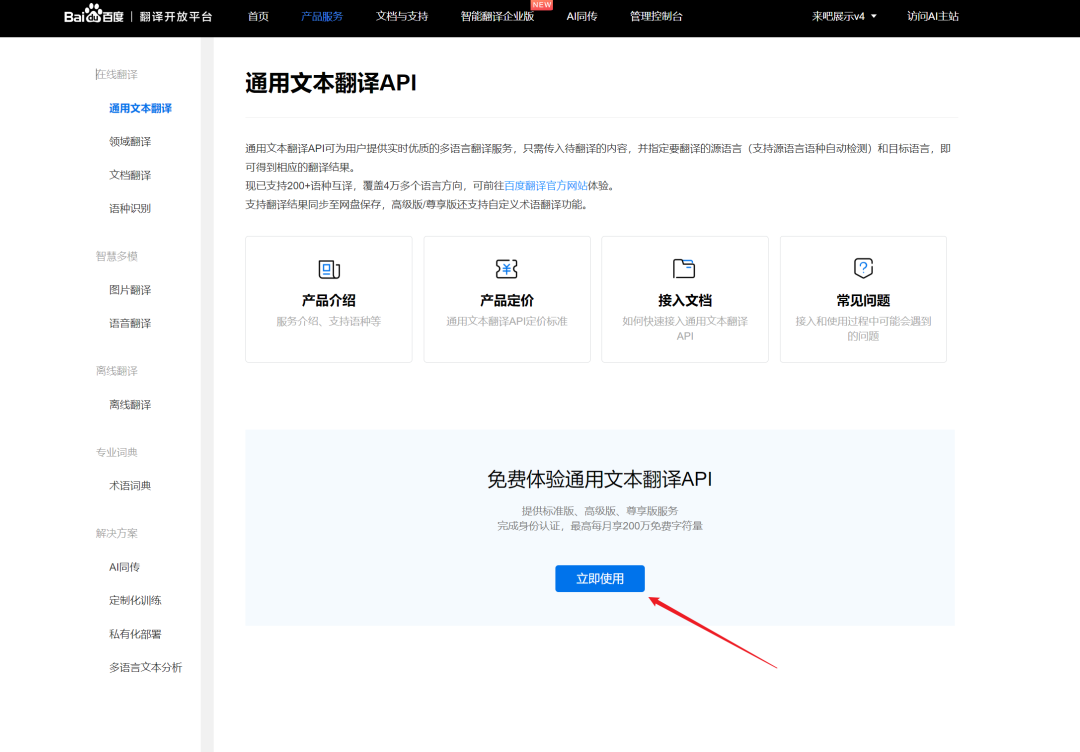This screenshot has height=752, width=1080.
Task: Visit 访问AI主站 link in the header
Action: 933,17
